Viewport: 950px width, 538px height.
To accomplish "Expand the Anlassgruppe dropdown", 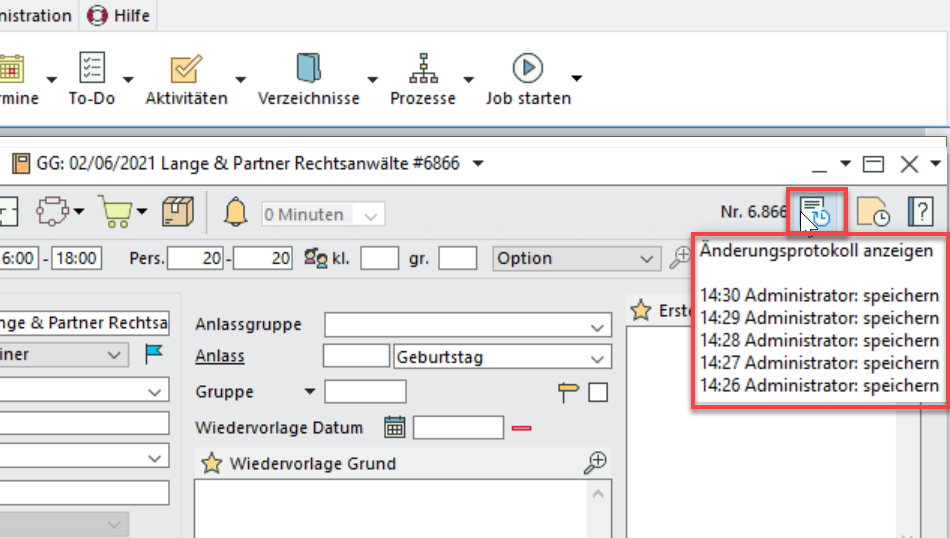I will click(598, 326).
